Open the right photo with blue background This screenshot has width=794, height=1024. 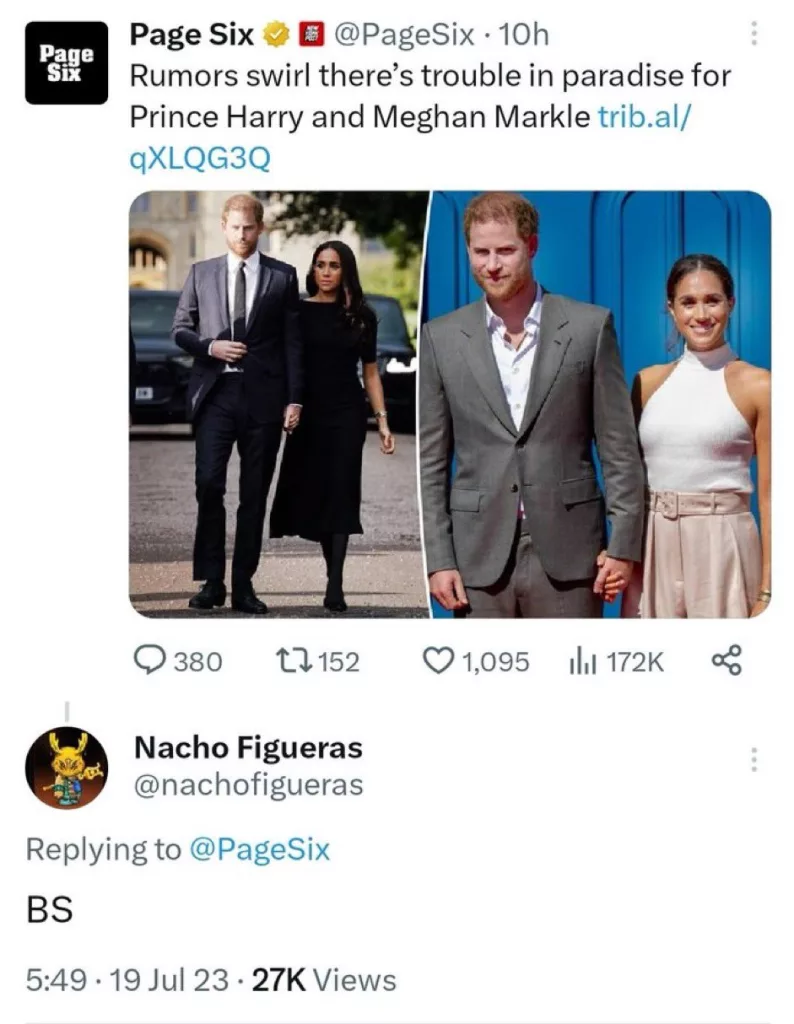click(600, 404)
